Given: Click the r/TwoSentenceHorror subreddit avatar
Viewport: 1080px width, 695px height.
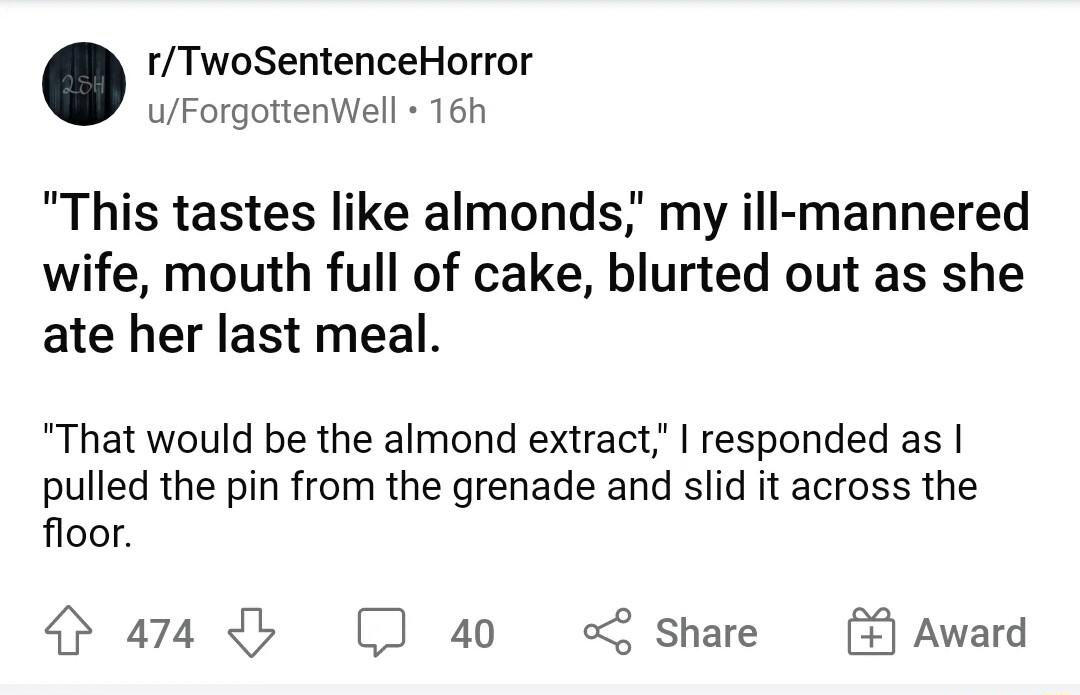Looking at the screenshot, I should (84, 84).
